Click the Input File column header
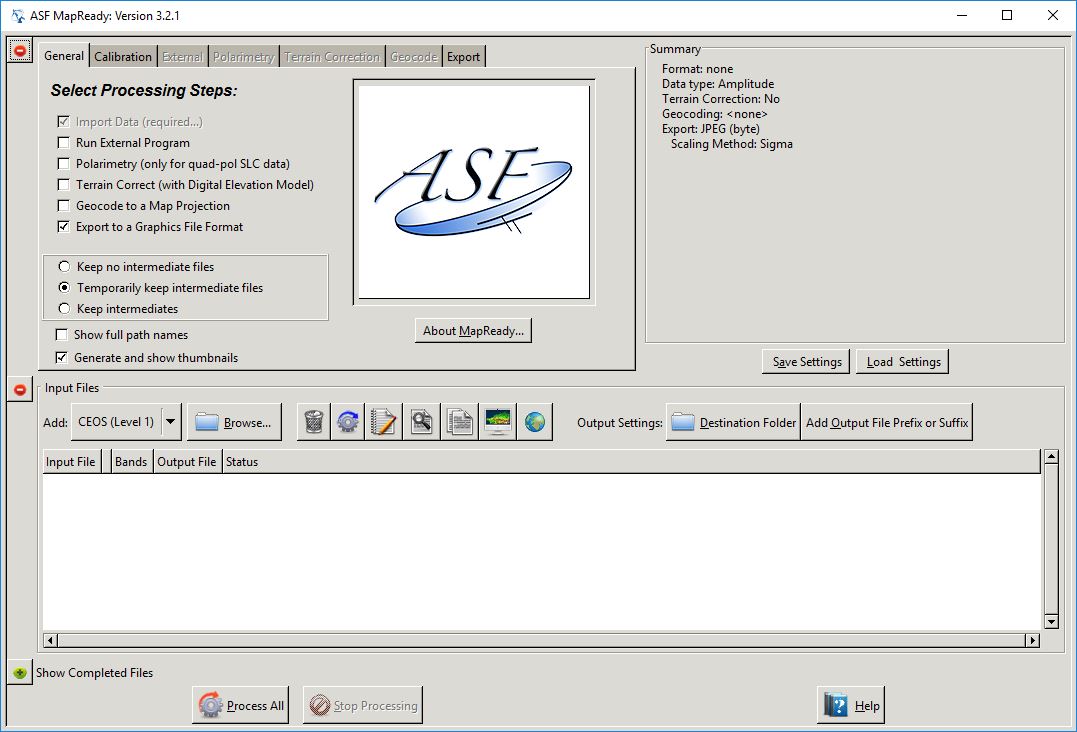This screenshot has height=732, width=1077. click(x=71, y=461)
